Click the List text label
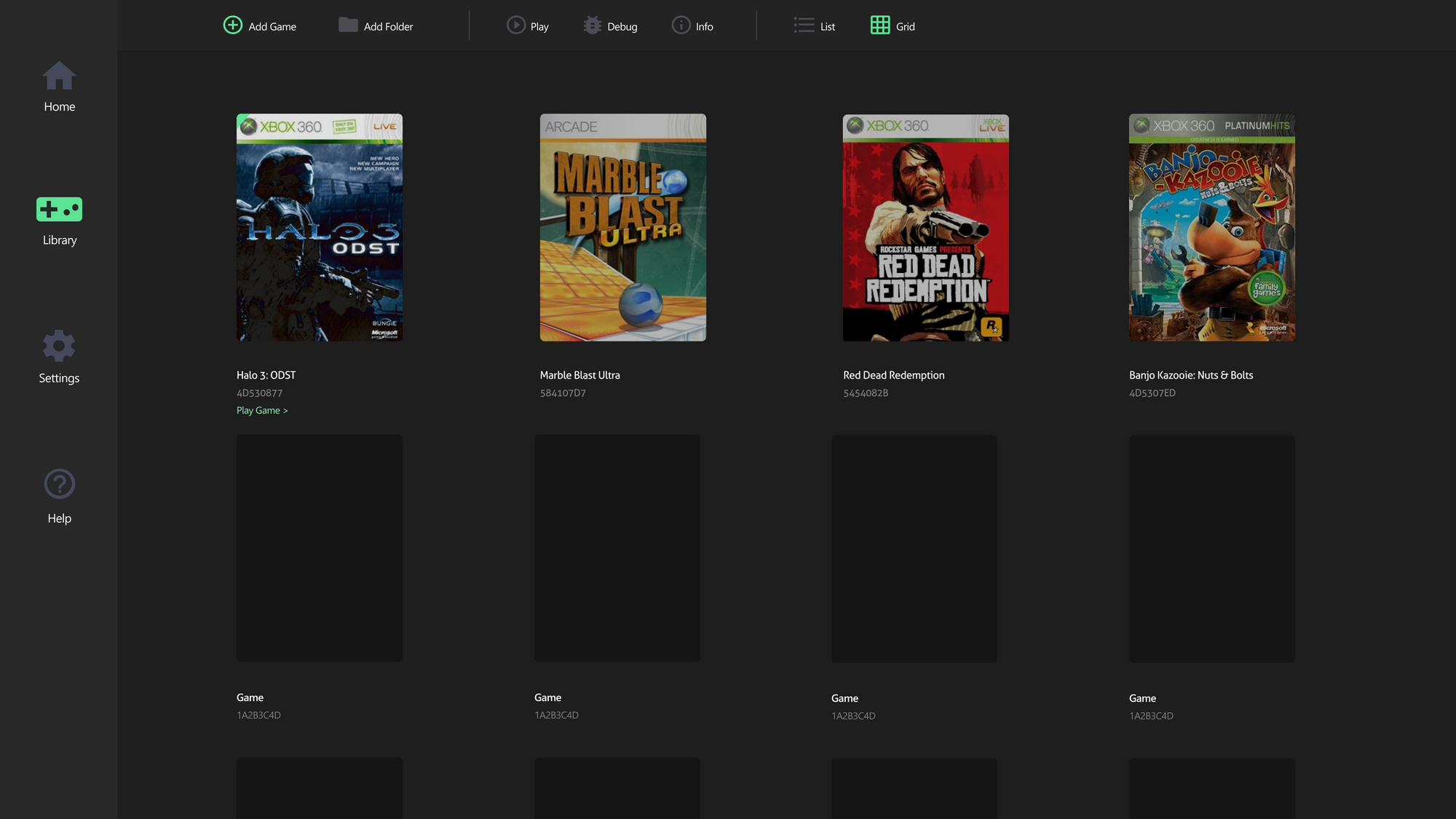Image resolution: width=1456 pixels, height=819 pixels. pyautogui.click(x=828, y=27)
